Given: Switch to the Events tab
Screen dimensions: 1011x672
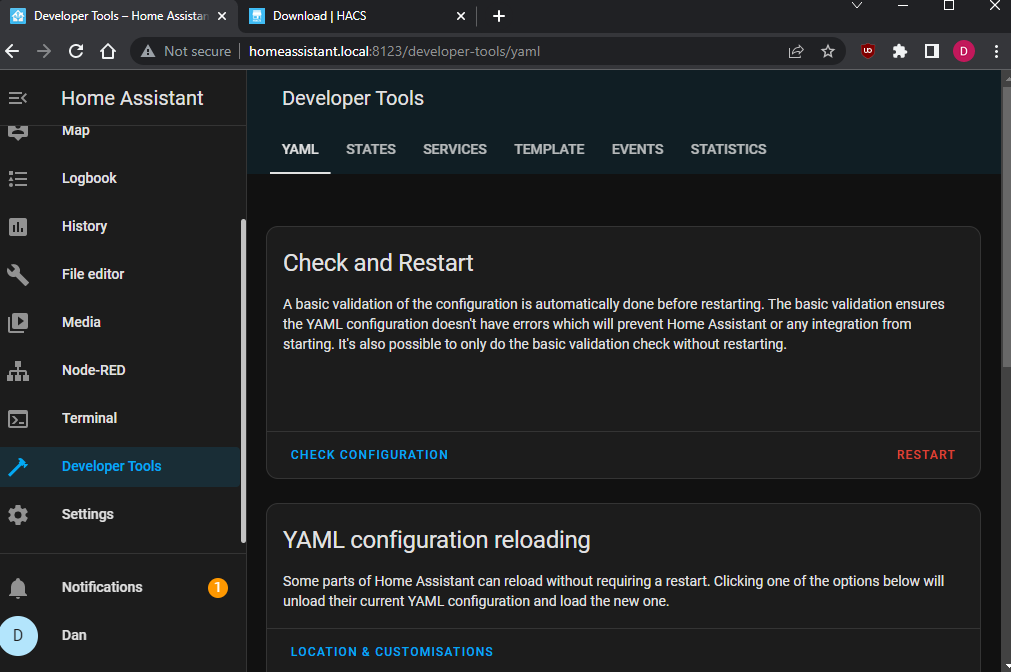Looking at the screenshot, I should (637, 150).
